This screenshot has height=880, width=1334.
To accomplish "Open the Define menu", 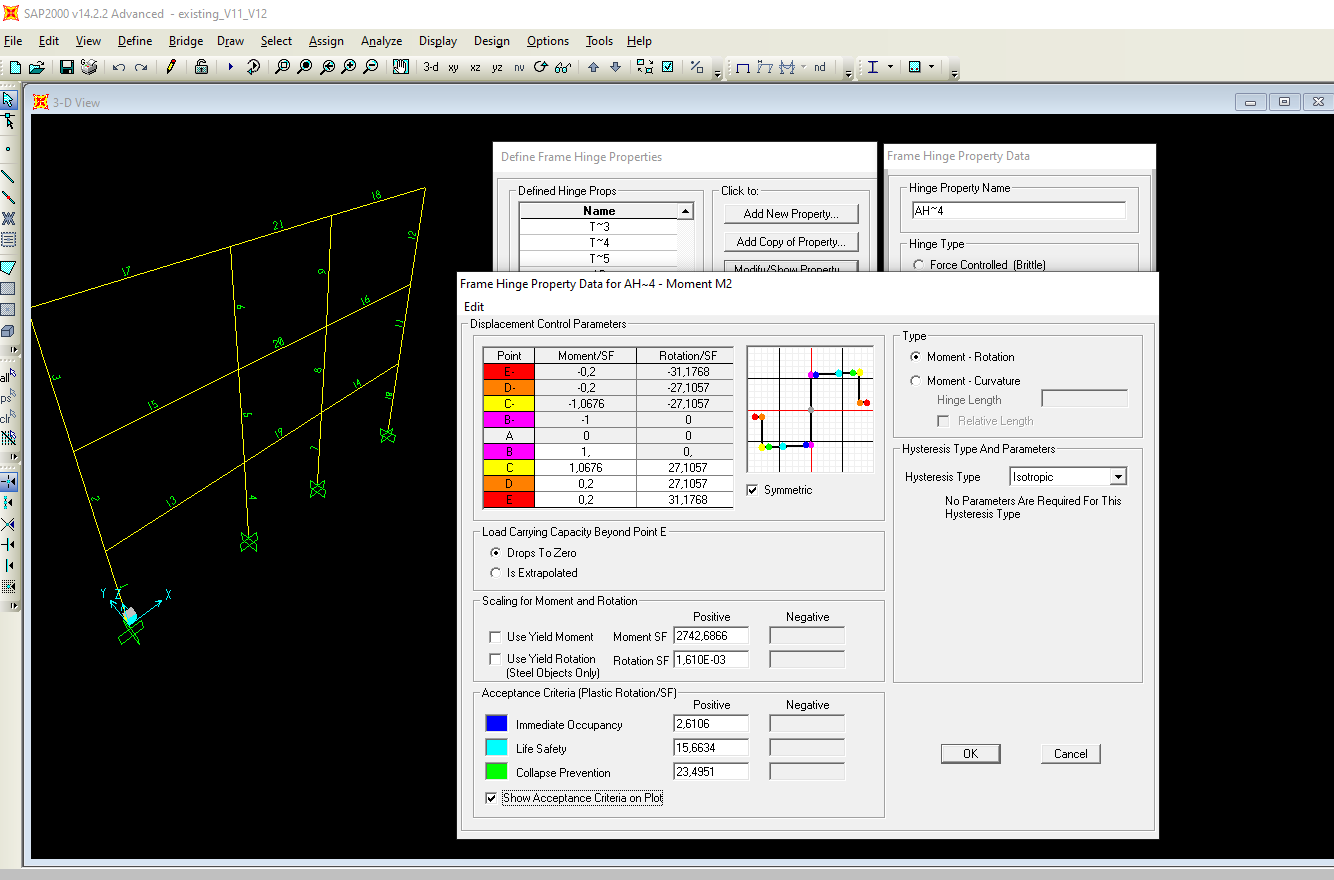I will (x=135, y=41).
